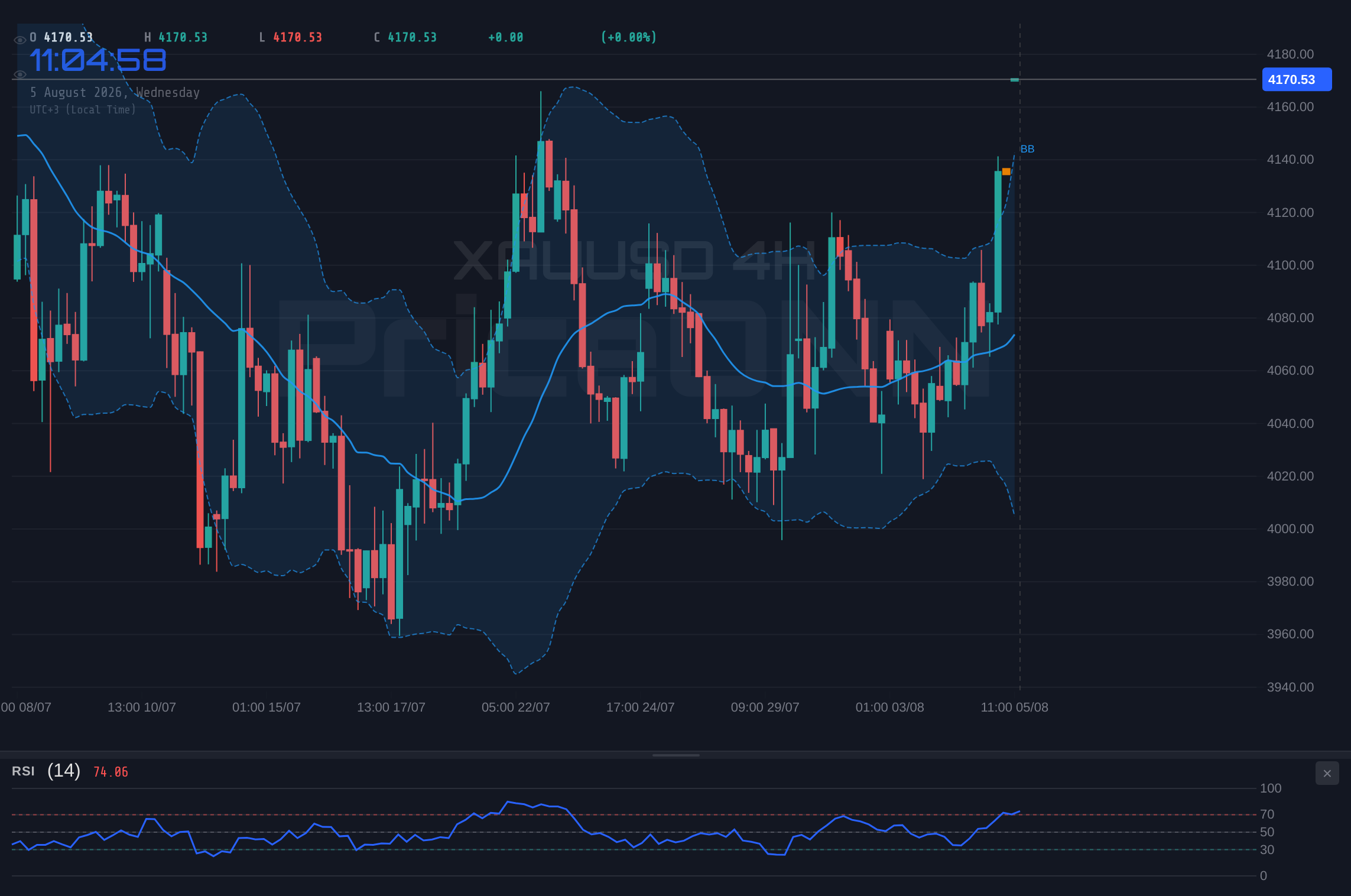This screenshot has width=1351, height=896.
Task: Click the 'UTC+3 (Local Time)' timezone label
Action: [x=83, y=109]
